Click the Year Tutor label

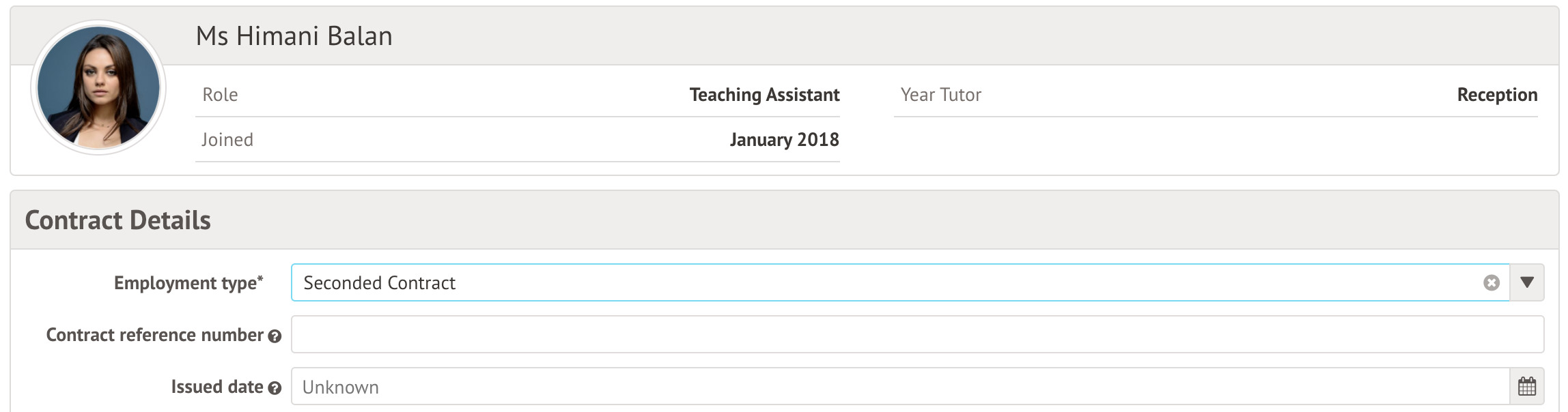(940, 95)
